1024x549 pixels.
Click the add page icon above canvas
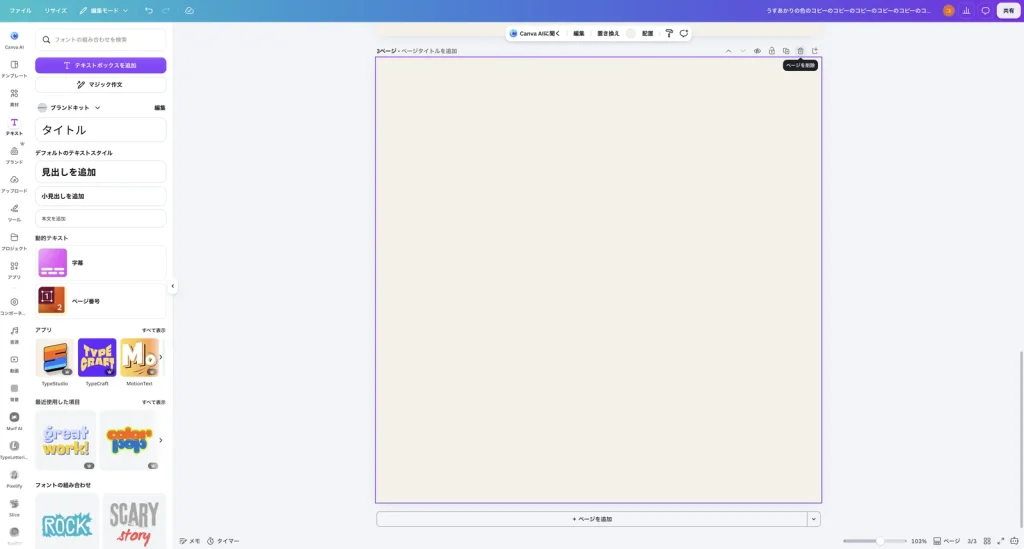point(814,51)
